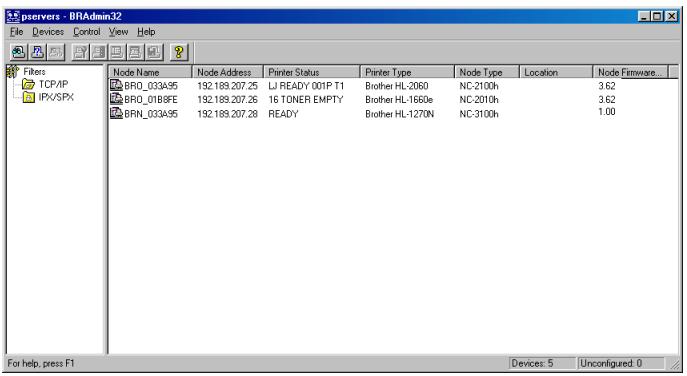687x376 pixels.
Task: Click the search active devices globe icon
Action: 18,52
